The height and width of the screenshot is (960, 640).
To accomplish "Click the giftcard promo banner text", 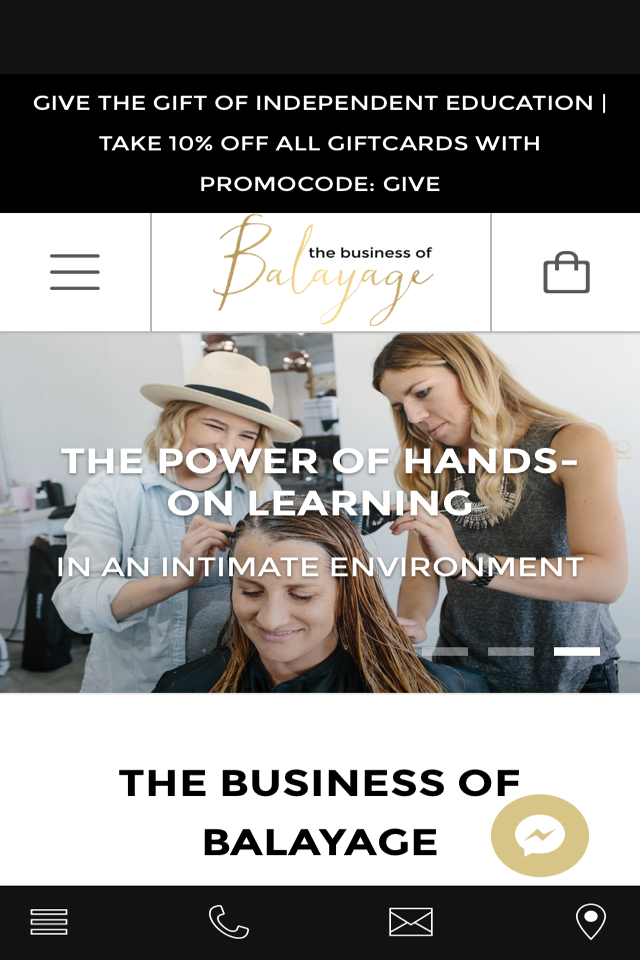I will pos(320,143).
